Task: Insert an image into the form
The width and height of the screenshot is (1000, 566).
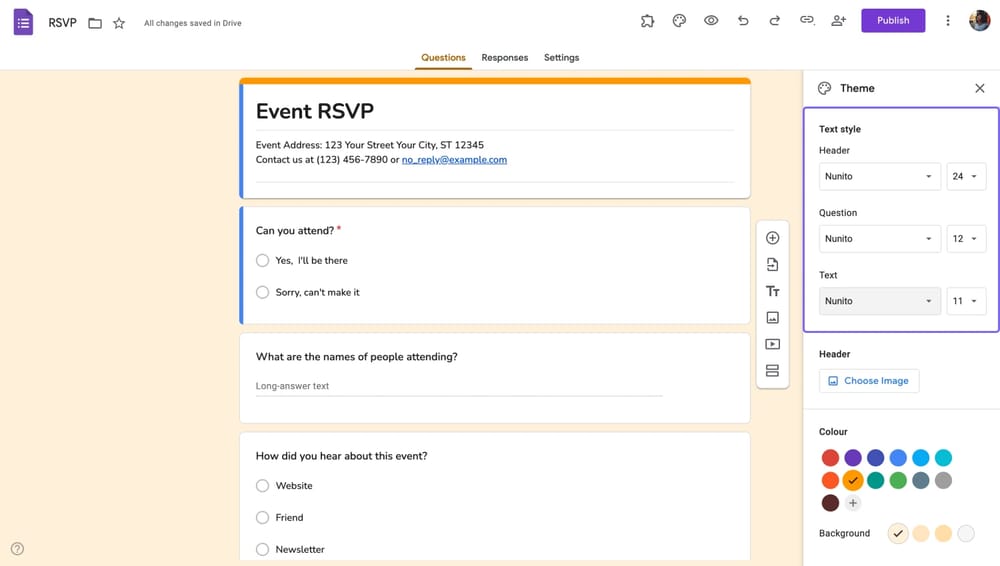Action: click(772, 318)
